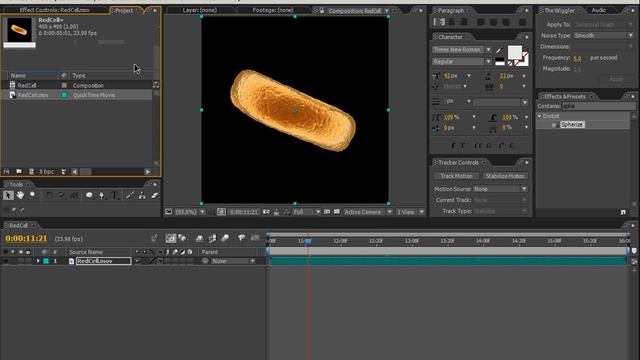
Task: Expand the RedCell.mov layer properties
Action: (x=38, y=261)
